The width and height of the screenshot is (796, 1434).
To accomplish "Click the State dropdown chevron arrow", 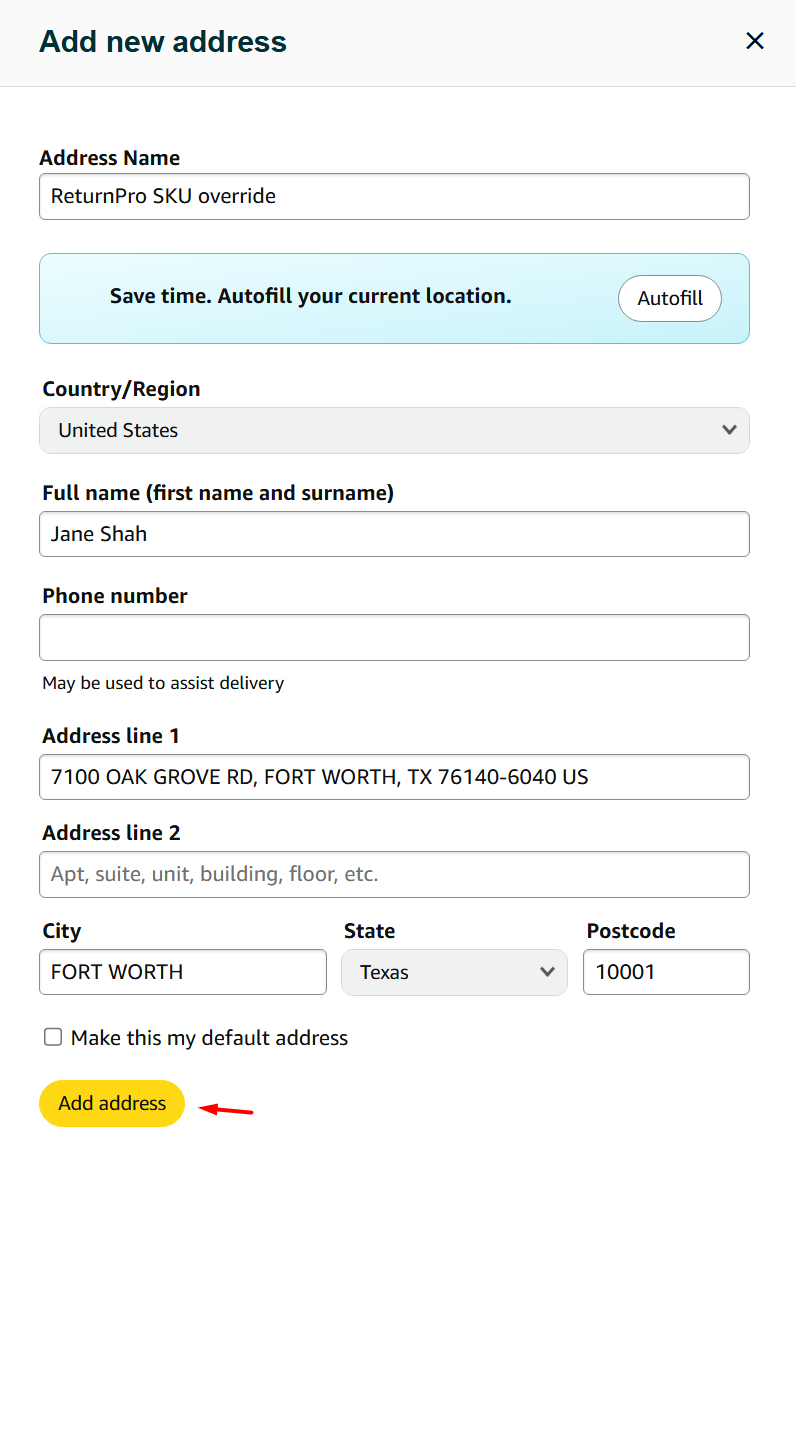I will [547, 972].
